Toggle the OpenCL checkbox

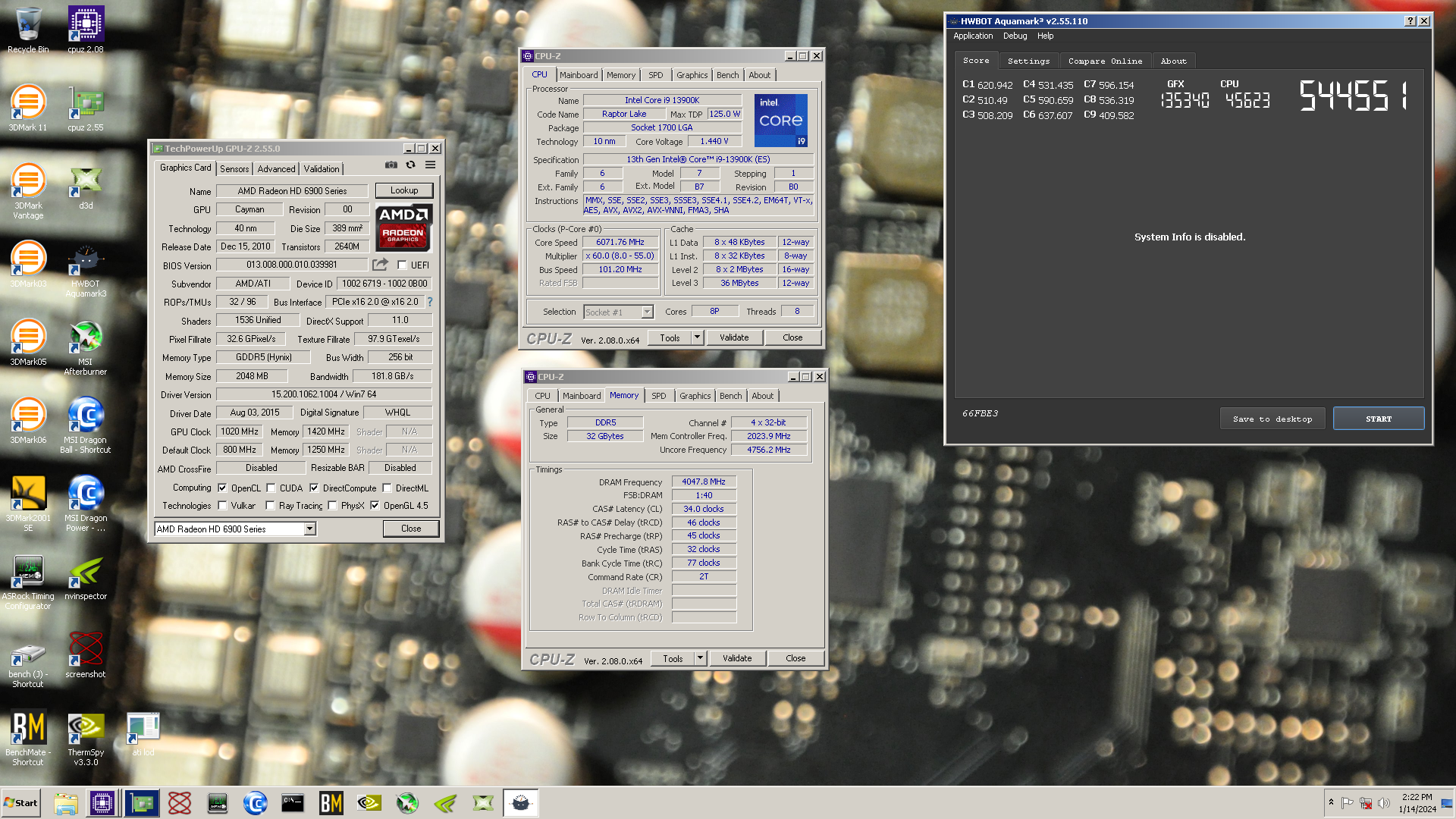222,488
